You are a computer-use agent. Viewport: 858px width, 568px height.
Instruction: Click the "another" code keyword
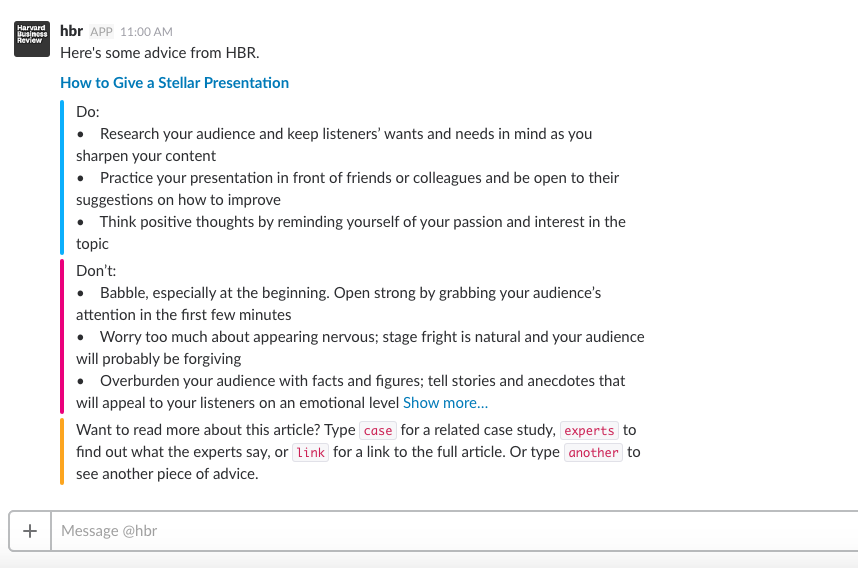point(594,453)
